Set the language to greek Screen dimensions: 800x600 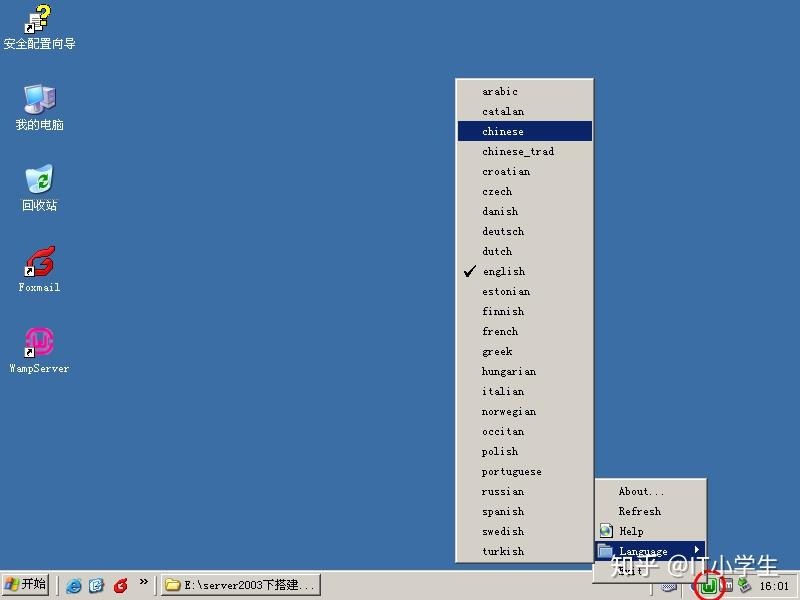click(x=524, y=352)
